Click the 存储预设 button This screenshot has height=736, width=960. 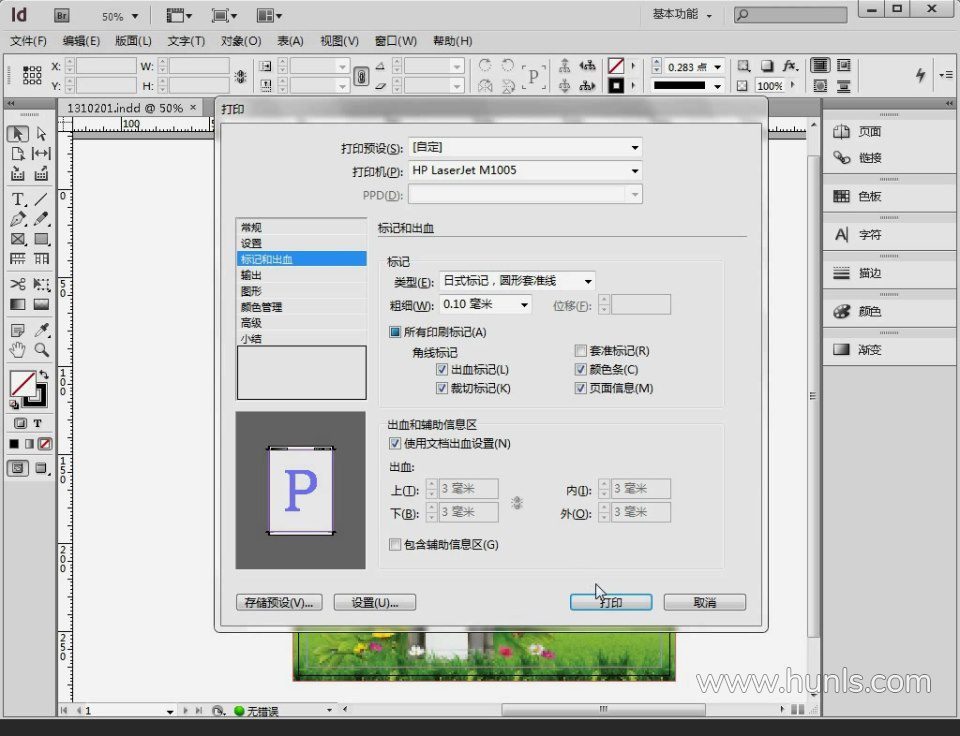(x=279, y=602)
